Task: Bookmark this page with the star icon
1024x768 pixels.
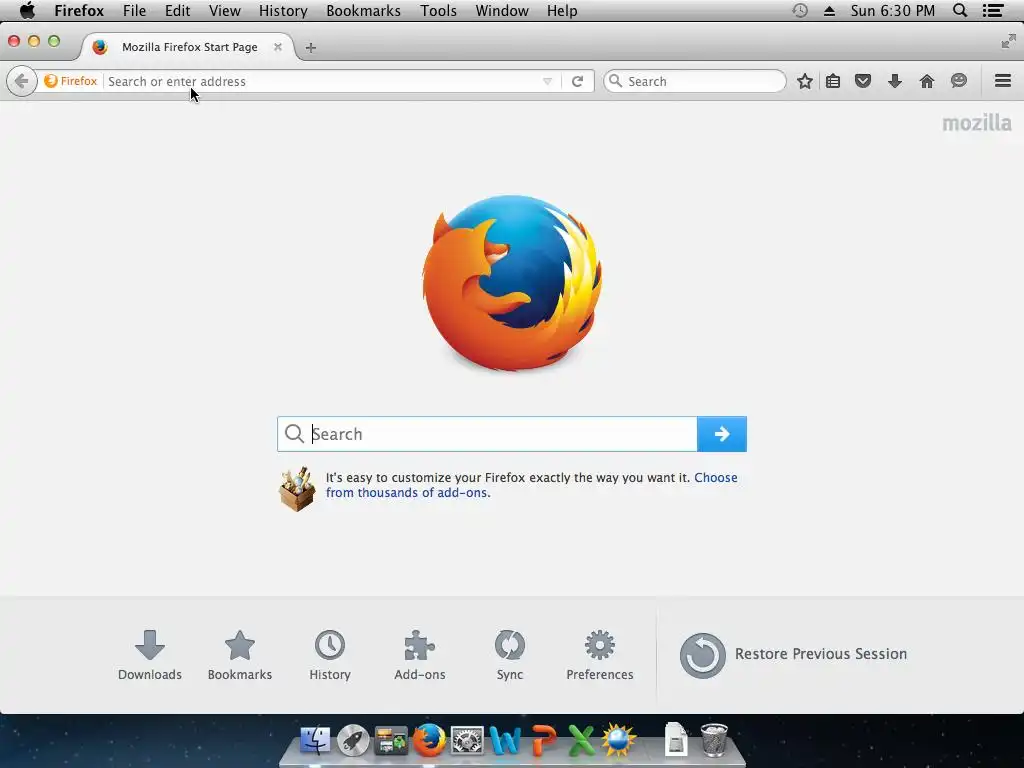Action: (x=805, y=82)
